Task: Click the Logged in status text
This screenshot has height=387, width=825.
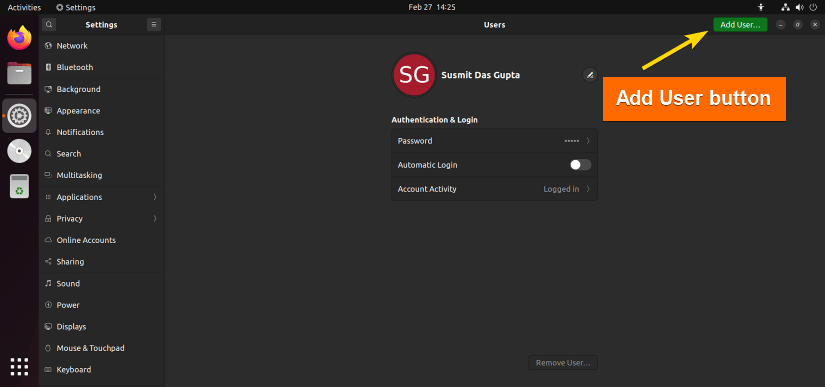Action: [x=561, y=189]
